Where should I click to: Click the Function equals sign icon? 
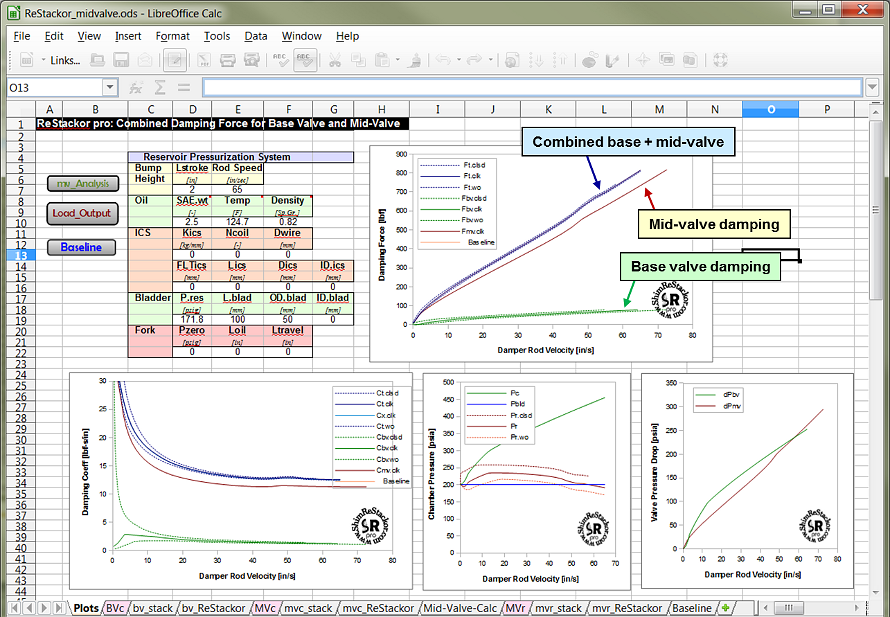(183, 87)
